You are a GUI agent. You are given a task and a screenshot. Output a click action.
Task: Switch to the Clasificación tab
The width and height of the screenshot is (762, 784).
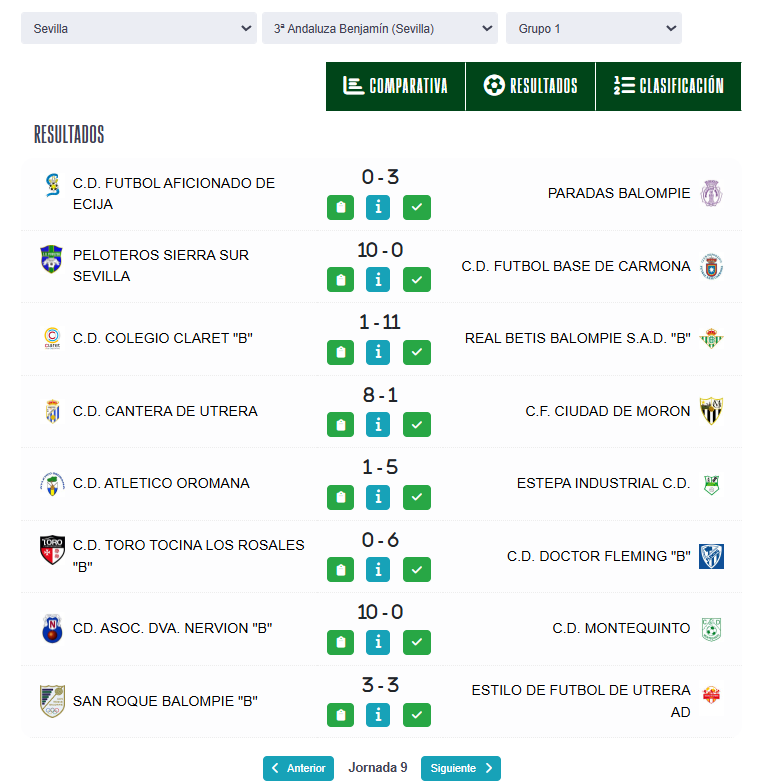tap(668, 86)
